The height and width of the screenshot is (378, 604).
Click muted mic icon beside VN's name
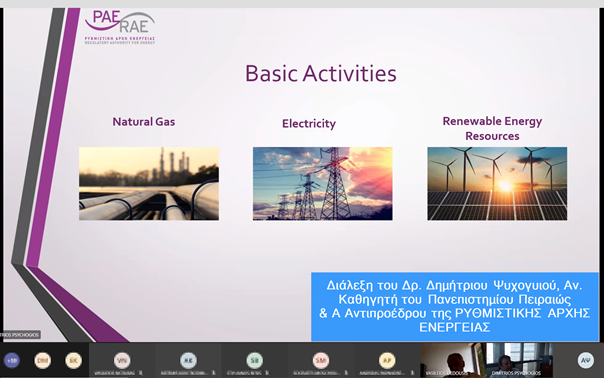141,373
